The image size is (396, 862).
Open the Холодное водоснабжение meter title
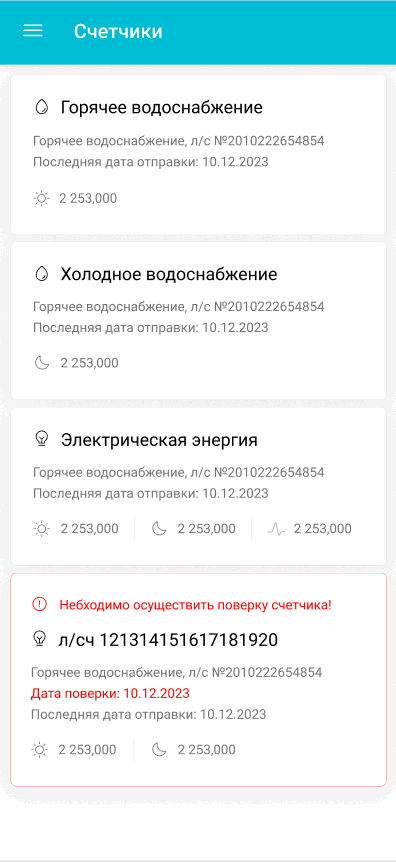(169, 274)
